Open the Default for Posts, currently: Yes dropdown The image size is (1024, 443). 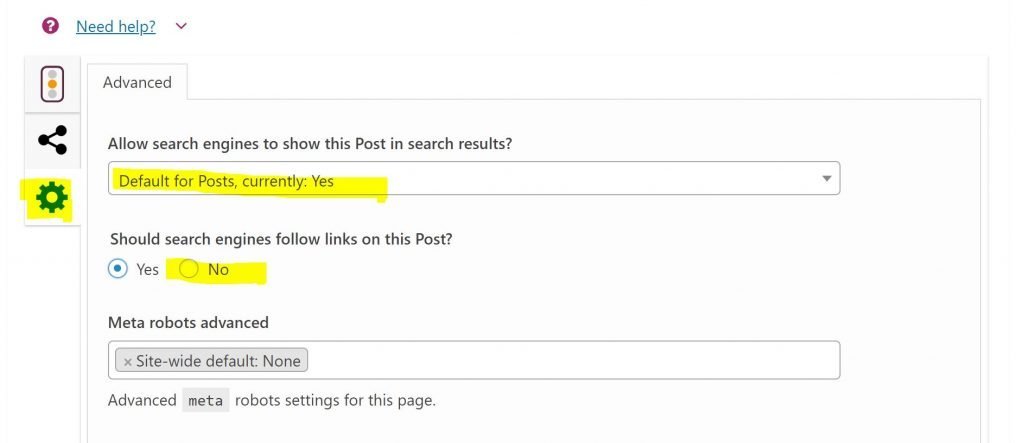pyautogui.click(x=474, y=178)
